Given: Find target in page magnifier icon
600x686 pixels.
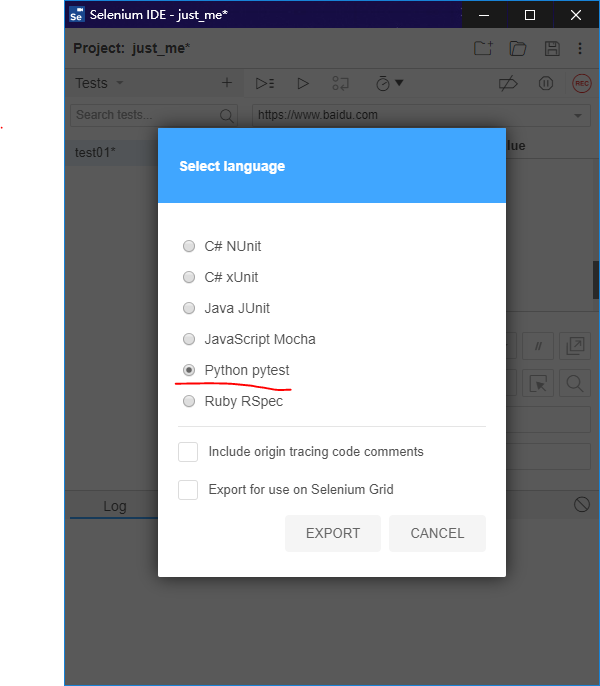Looking at the screenshot, I should pyautogui.click(x=575, y=383).
